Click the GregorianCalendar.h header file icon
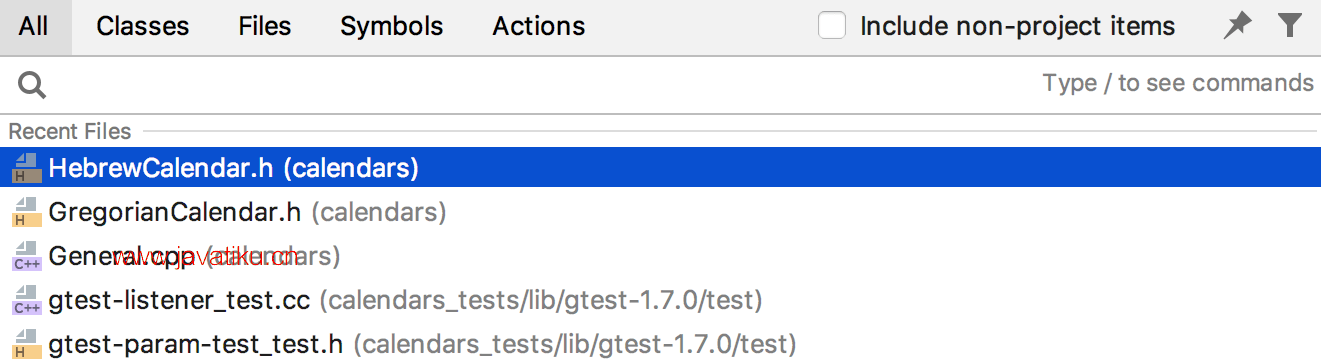1321x363 pixels. [25, 212]
